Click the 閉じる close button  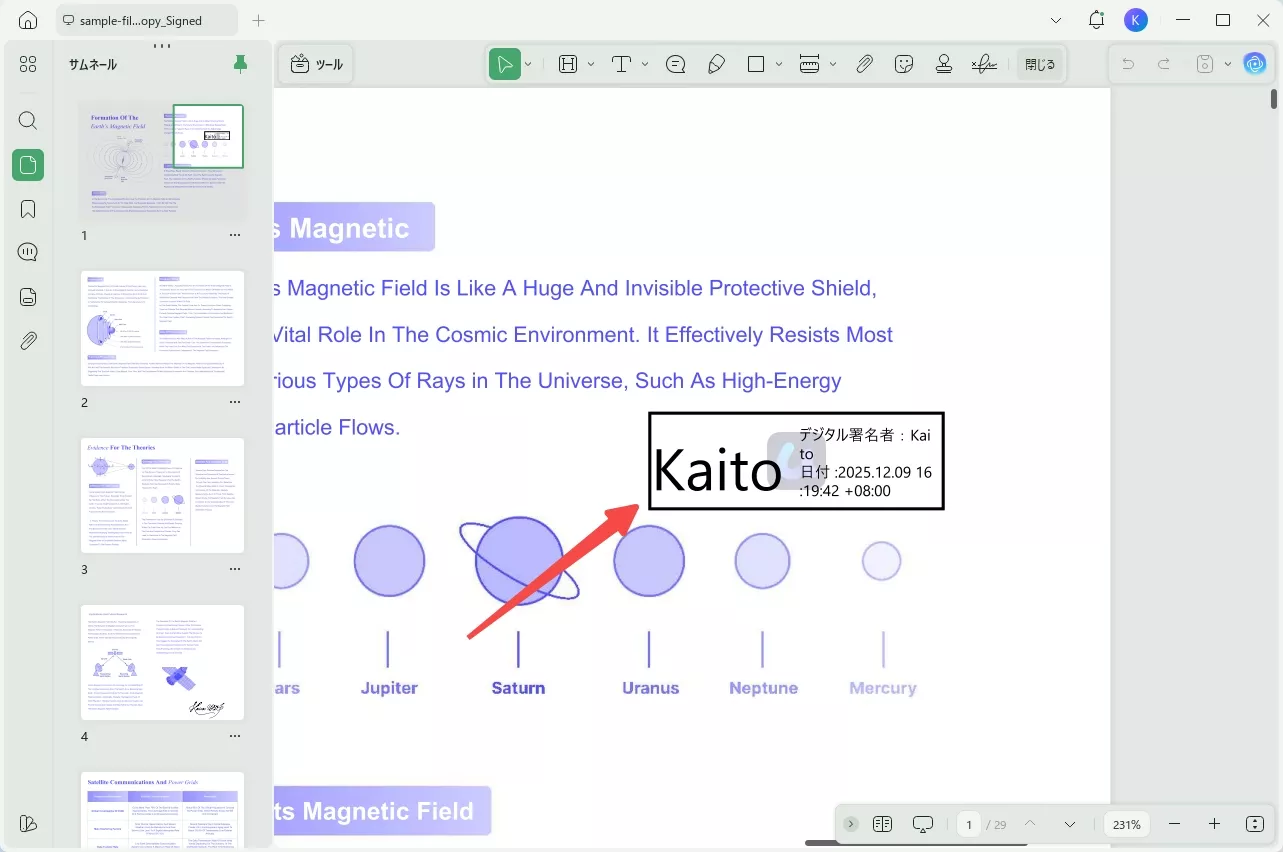1040,64
